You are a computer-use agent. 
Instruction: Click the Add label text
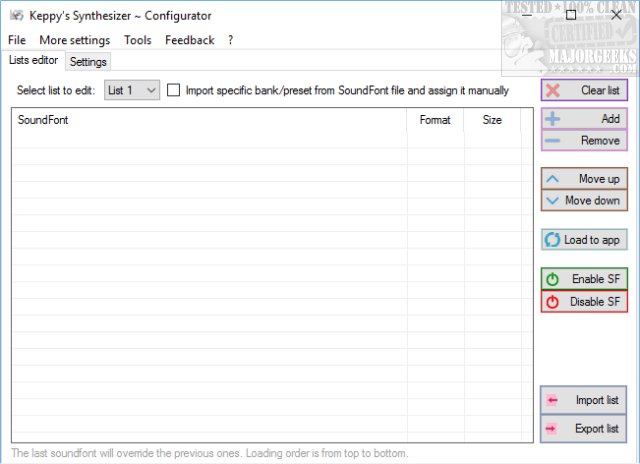pyautogui.click(x=611, y=119)
